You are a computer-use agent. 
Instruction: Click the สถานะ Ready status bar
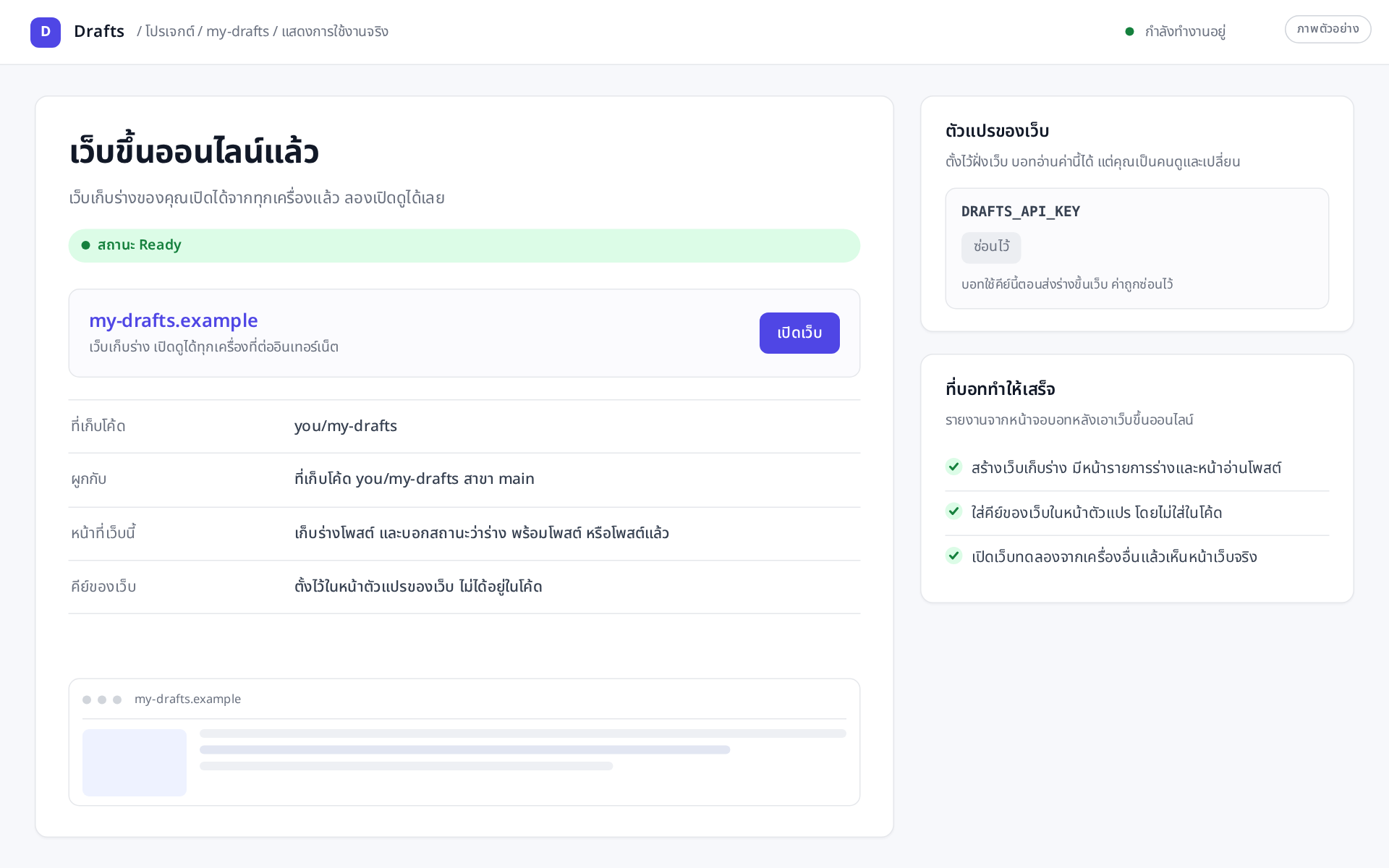(x=464, y=245)
